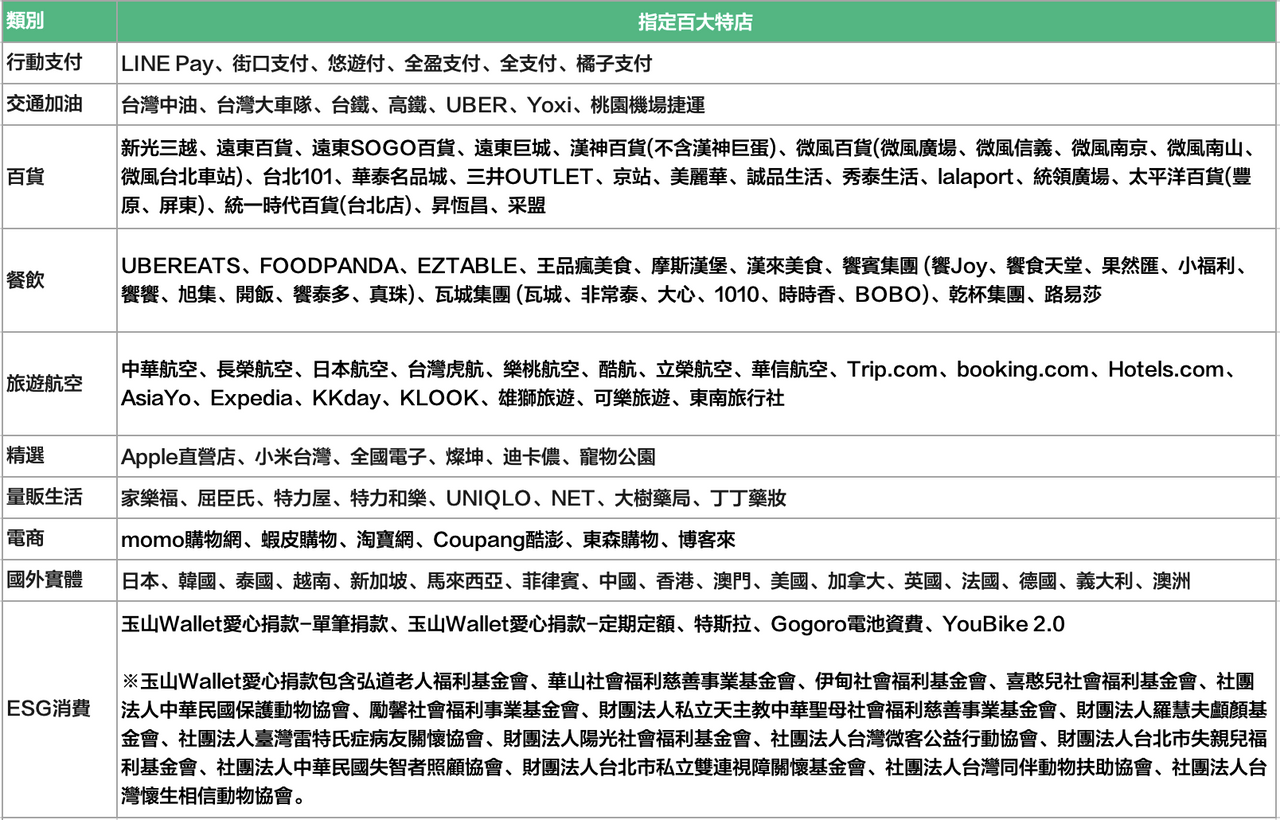Select the 交通加油 category cell
Viewport: 1280px width, 820px height.
tap(58, 105)
